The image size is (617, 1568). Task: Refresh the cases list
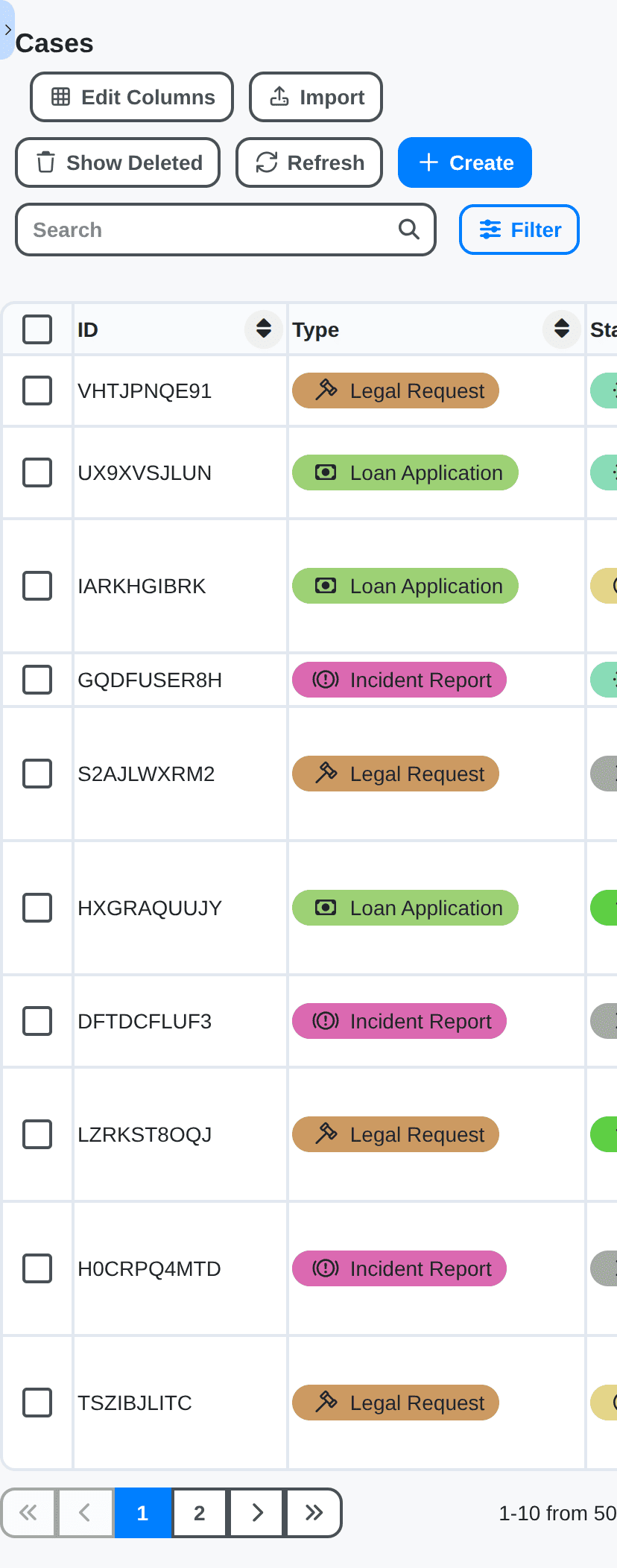309,162
